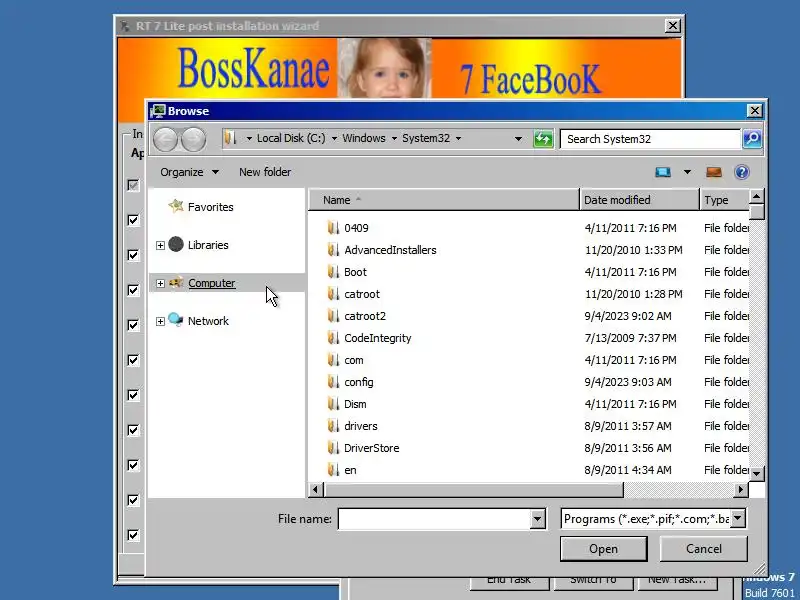
Task: Click the horizontal scrollbar left arrow
Action: point(316,490)
